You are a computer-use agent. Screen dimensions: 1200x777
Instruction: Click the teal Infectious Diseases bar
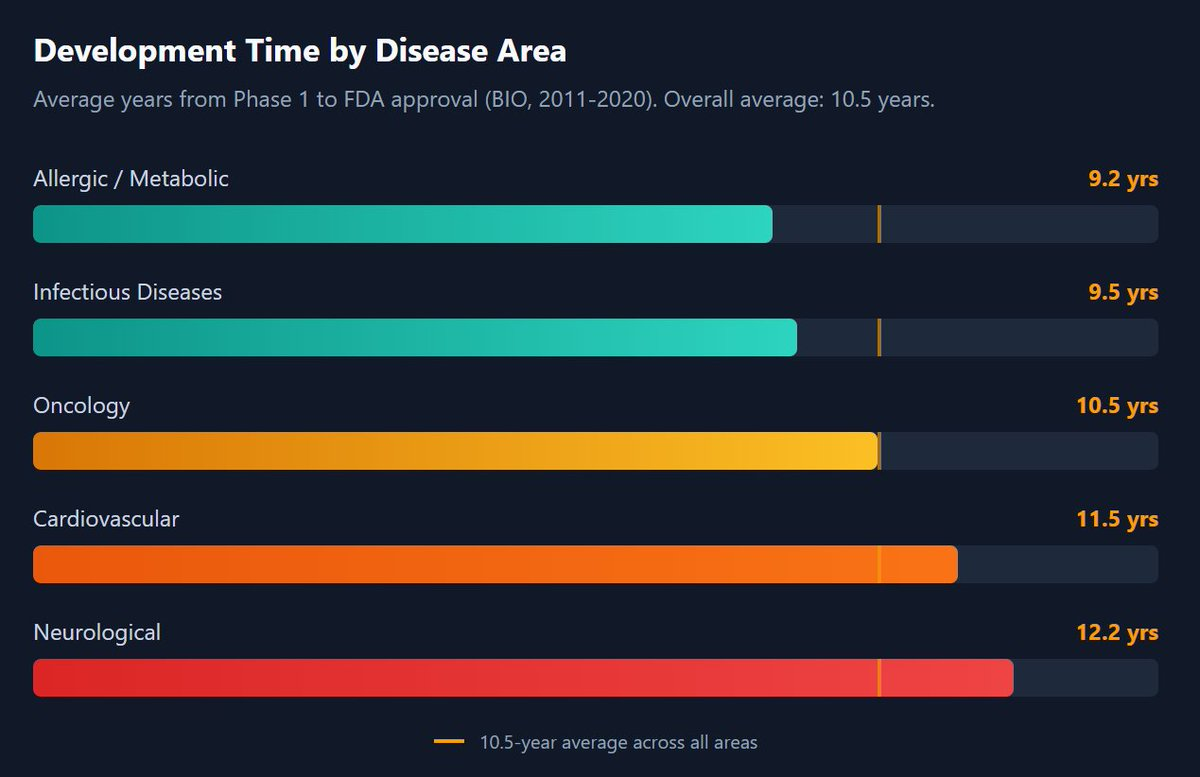pos(414,338)
